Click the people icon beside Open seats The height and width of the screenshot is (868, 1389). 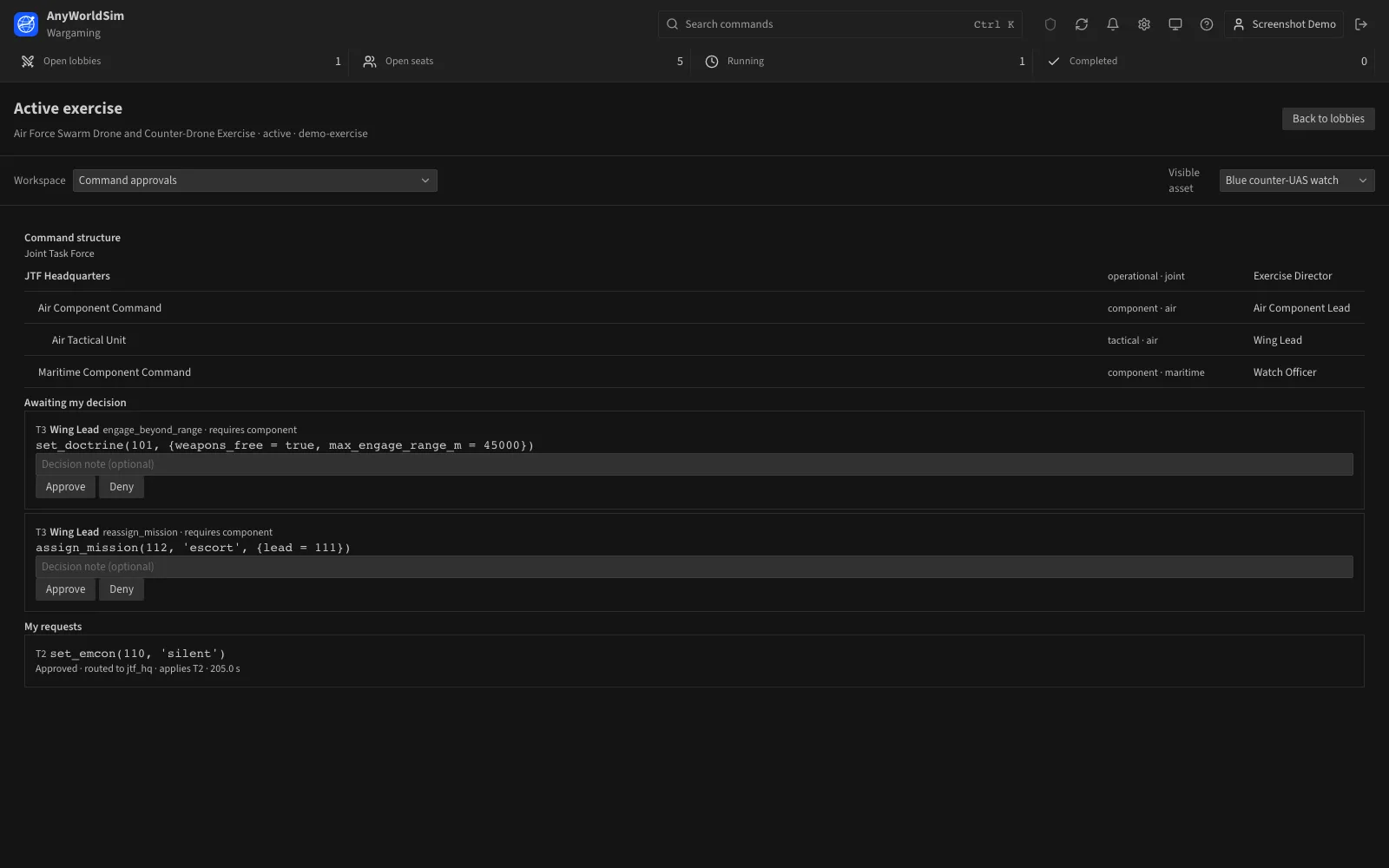point(370,62)
